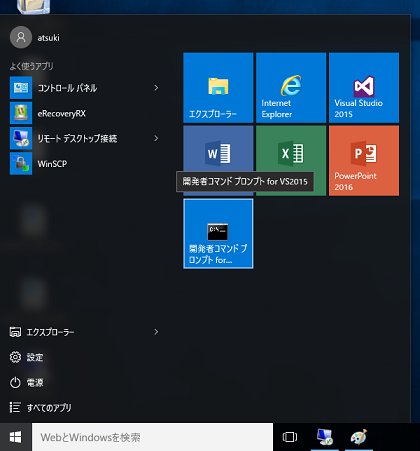The width and height of the screenshot is (420, 451).
Task: Switch to Remote Desktop taskbar icon
Action: pyautogui.click(x=325, y=437)
